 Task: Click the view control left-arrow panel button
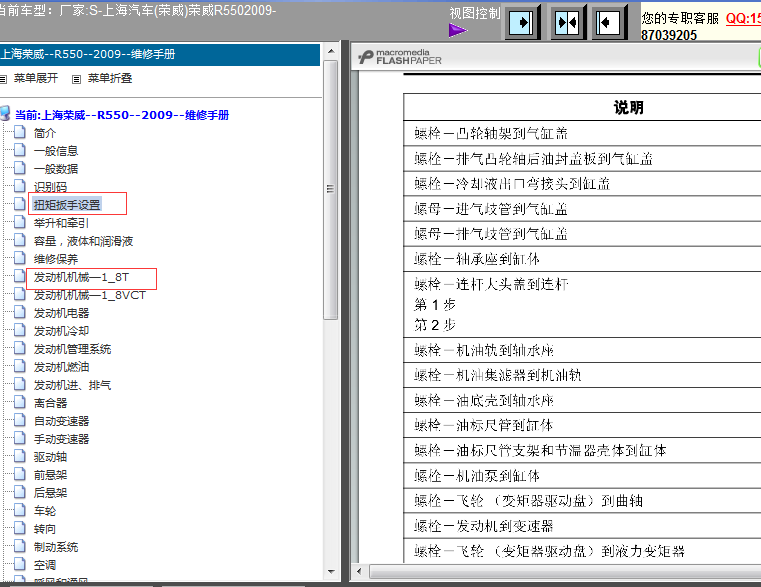coord(609,22)
